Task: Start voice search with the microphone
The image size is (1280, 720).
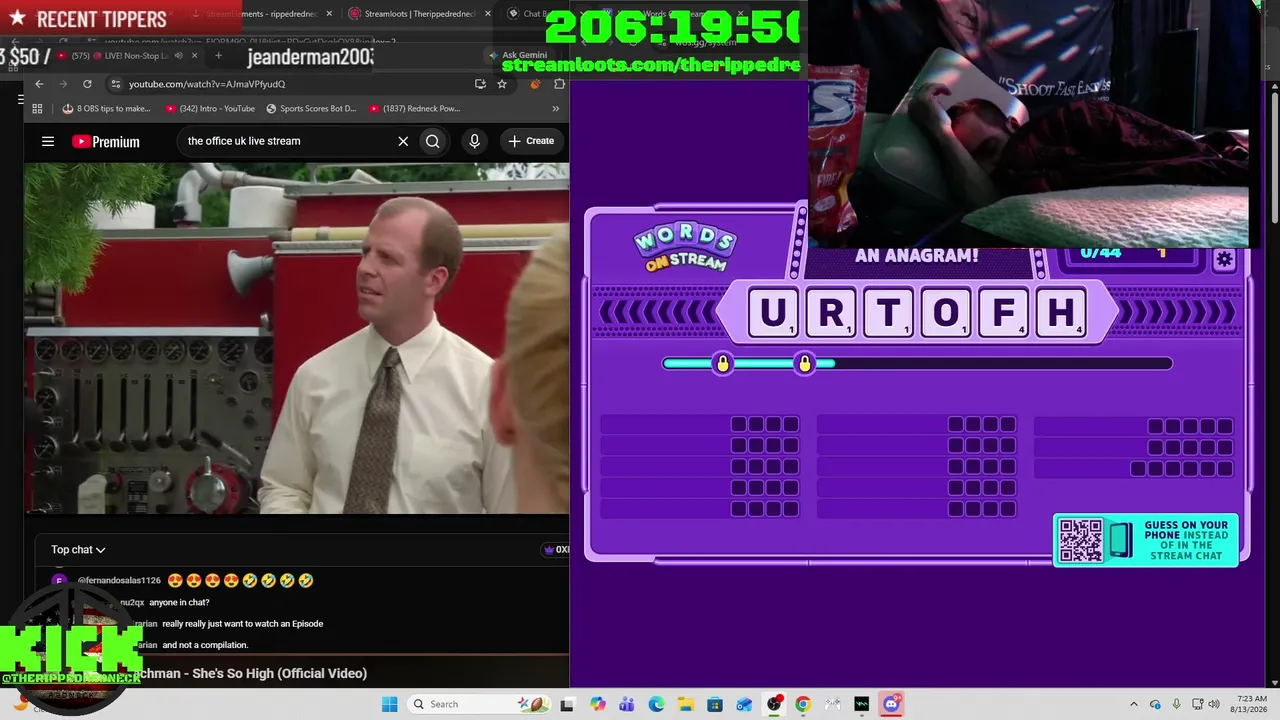Action: click(x=475, y=141)
